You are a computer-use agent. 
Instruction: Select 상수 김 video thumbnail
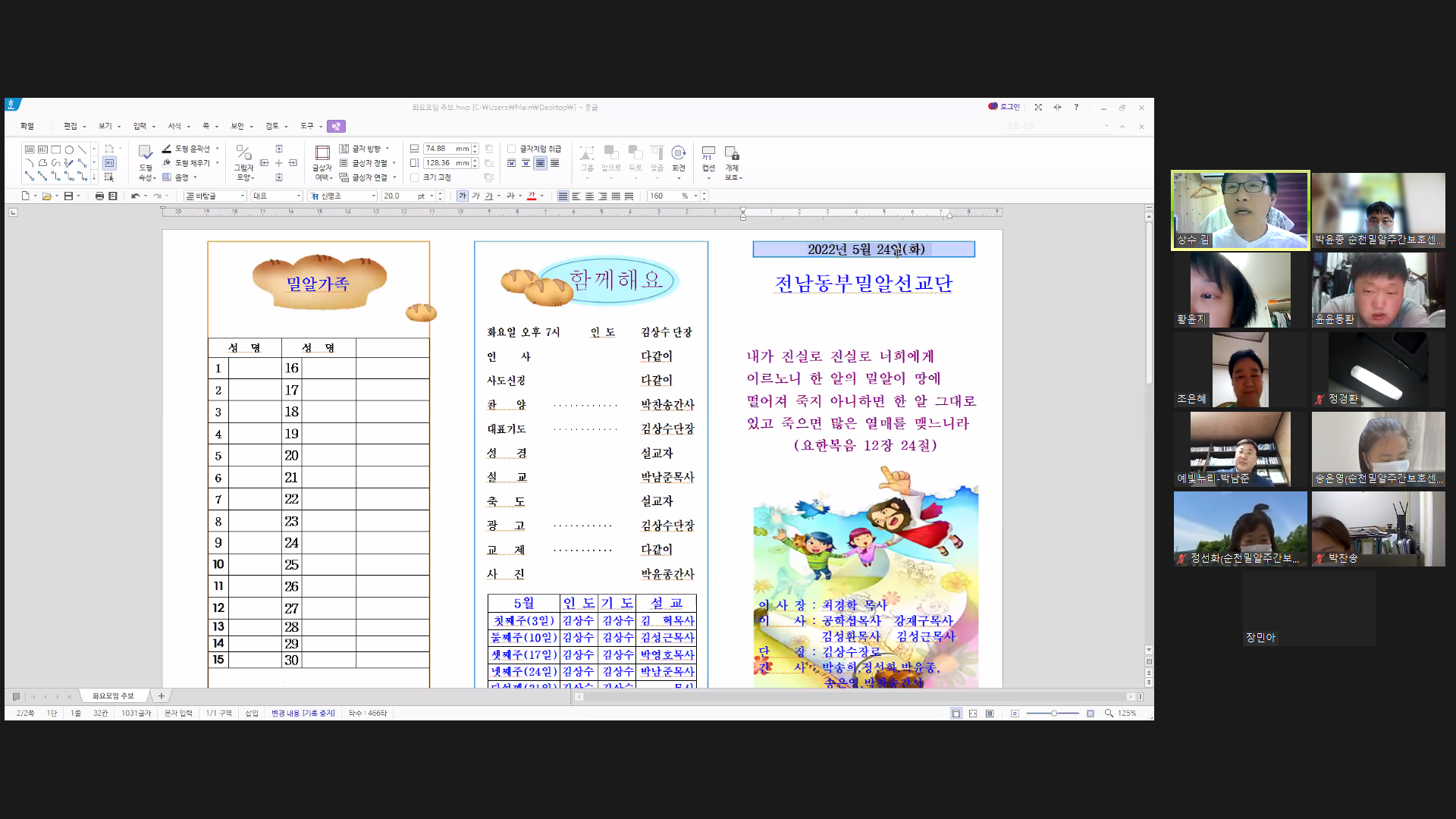click(1241, 210)
